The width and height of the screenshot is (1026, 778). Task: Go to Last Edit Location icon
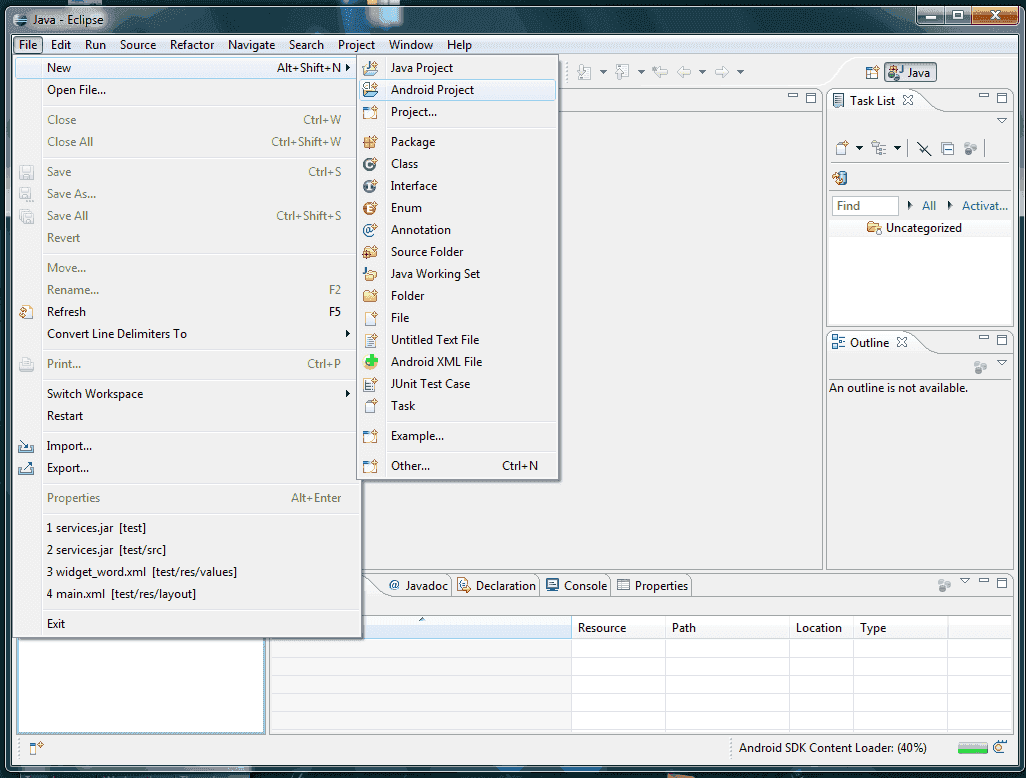[660, 72]
